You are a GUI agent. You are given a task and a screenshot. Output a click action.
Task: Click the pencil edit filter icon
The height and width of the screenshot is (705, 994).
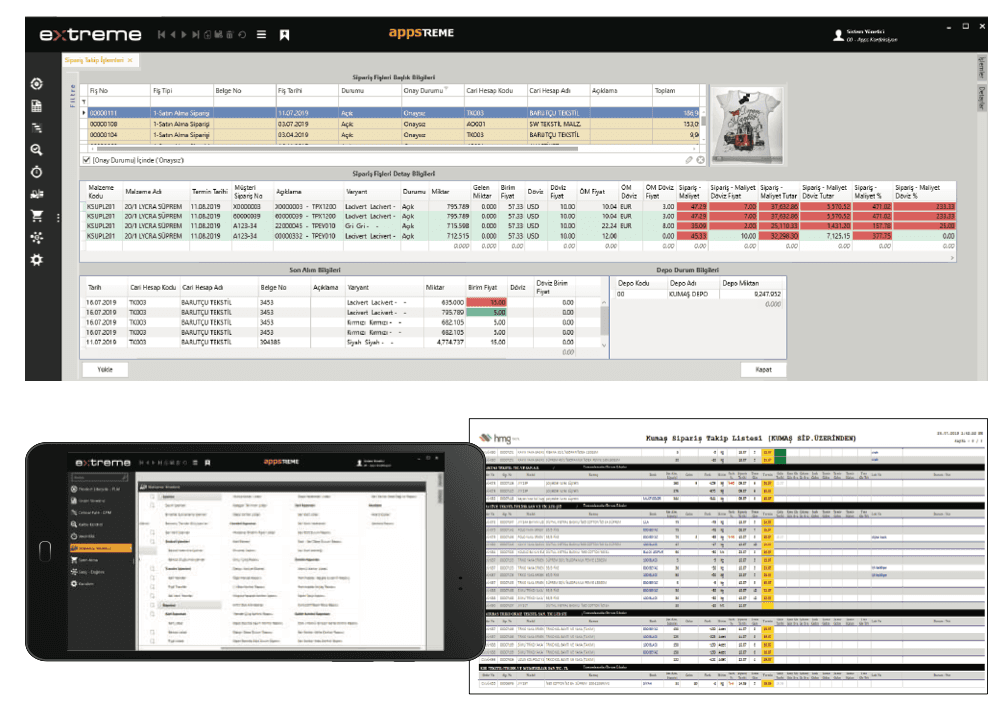click(688, 160)
